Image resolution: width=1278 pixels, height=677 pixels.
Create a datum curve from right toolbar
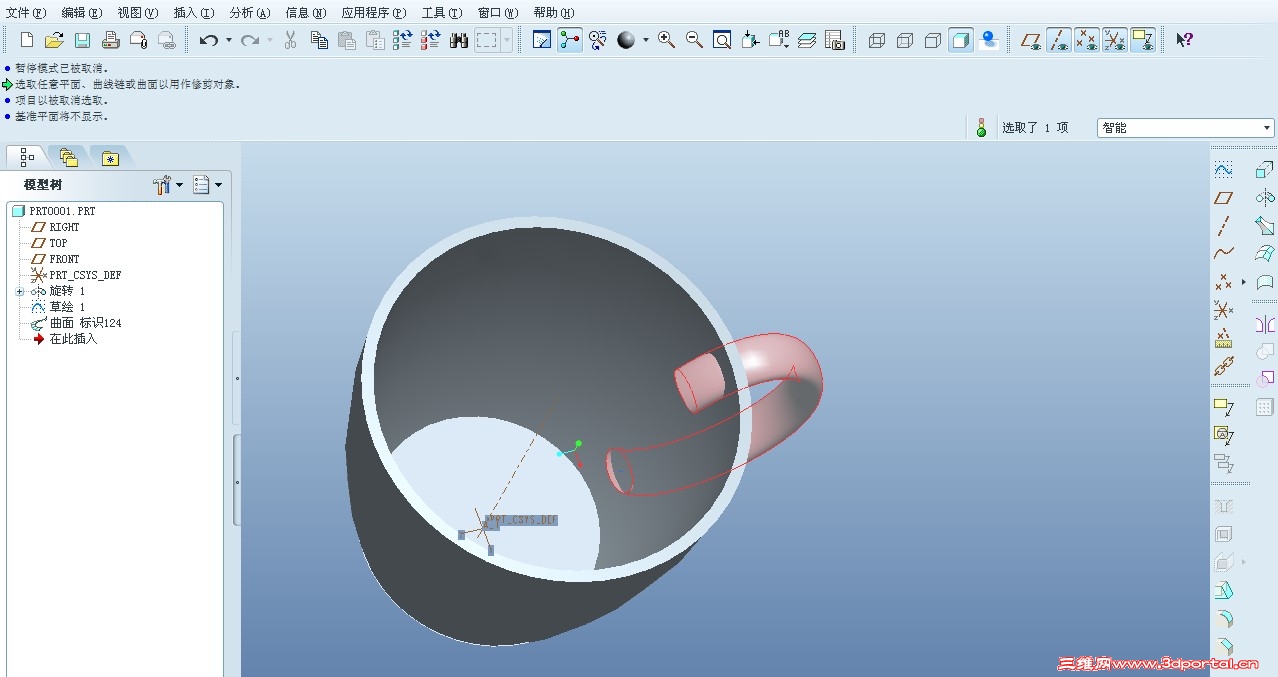click(x=1223, y=254)
